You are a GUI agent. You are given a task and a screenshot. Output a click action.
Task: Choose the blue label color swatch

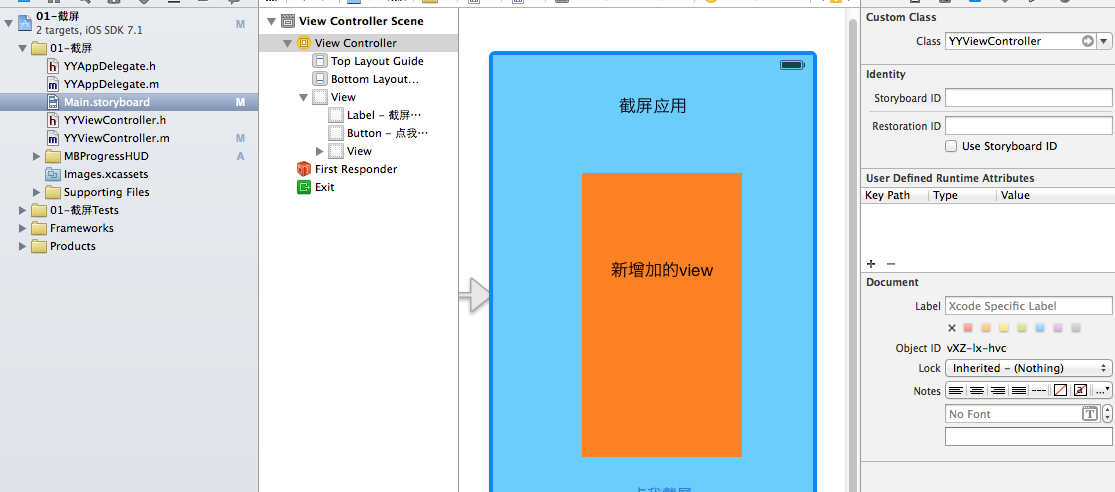pyautogui.click(x=1040, y=328)
